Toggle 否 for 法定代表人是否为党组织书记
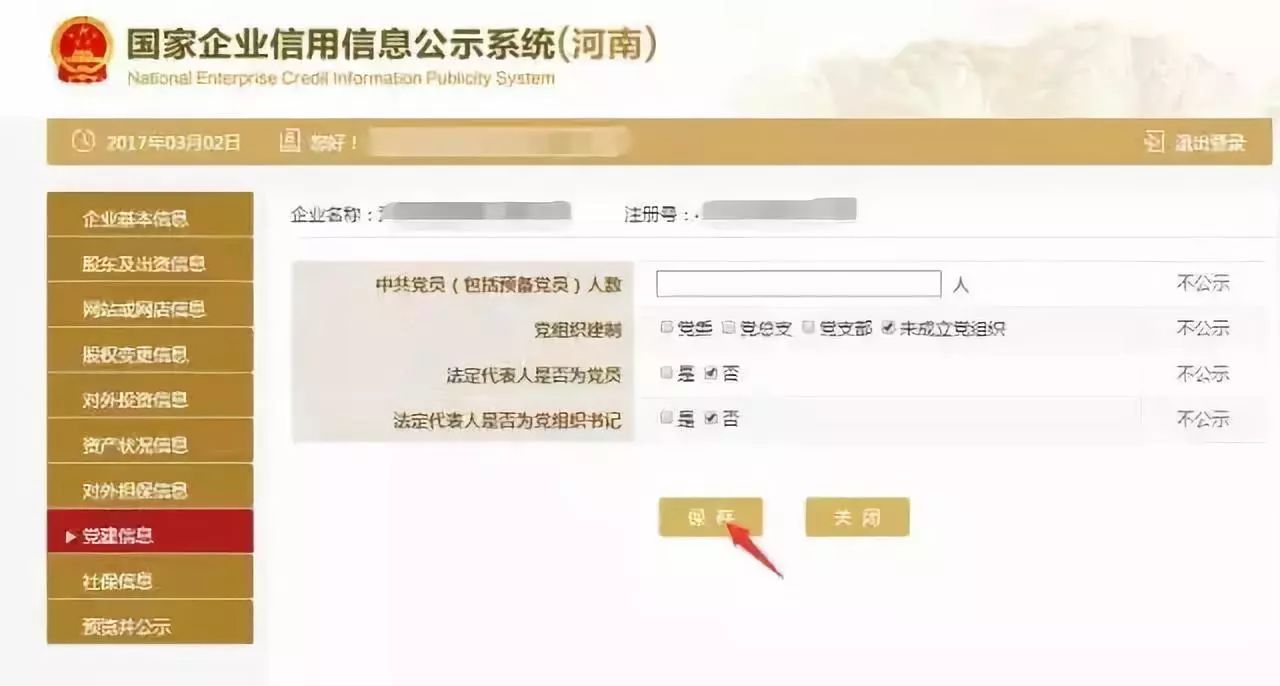1280x686 pixels. (x=711, y=418)
